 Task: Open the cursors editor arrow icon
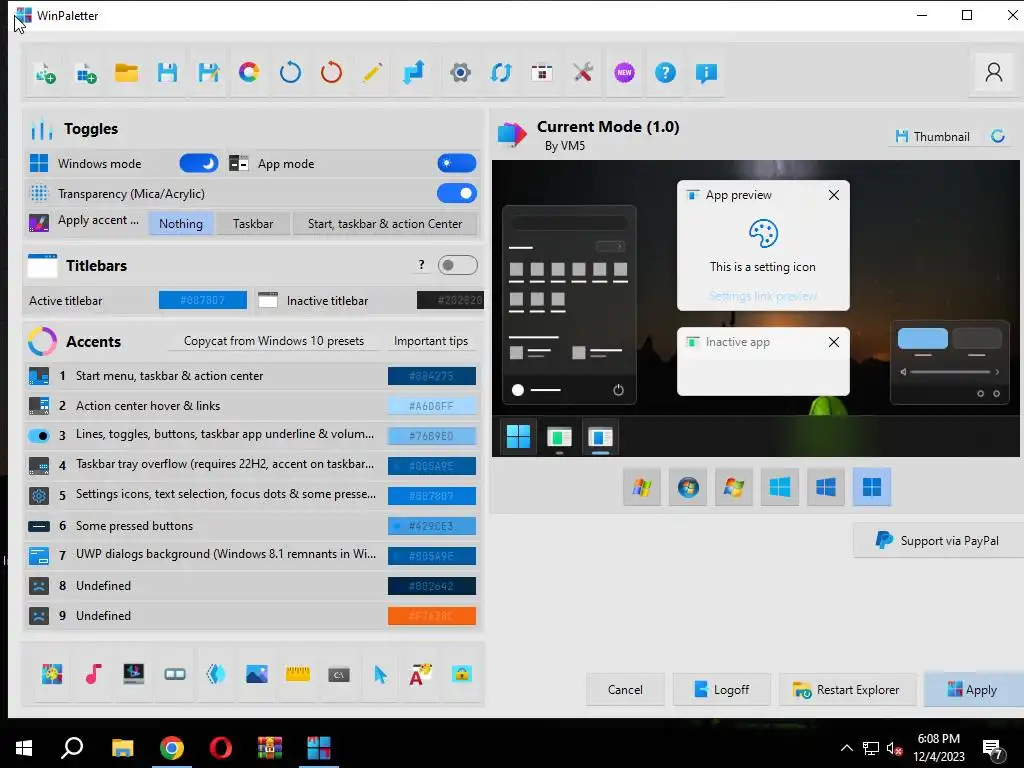380,674
